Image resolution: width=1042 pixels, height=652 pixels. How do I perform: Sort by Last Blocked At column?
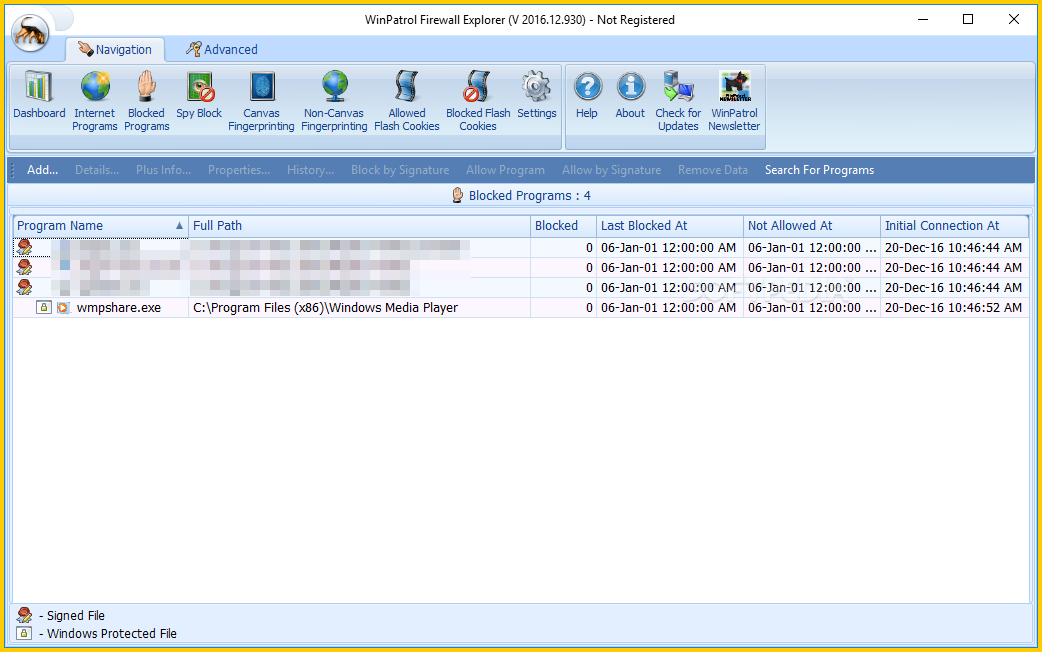pos(670,226)
